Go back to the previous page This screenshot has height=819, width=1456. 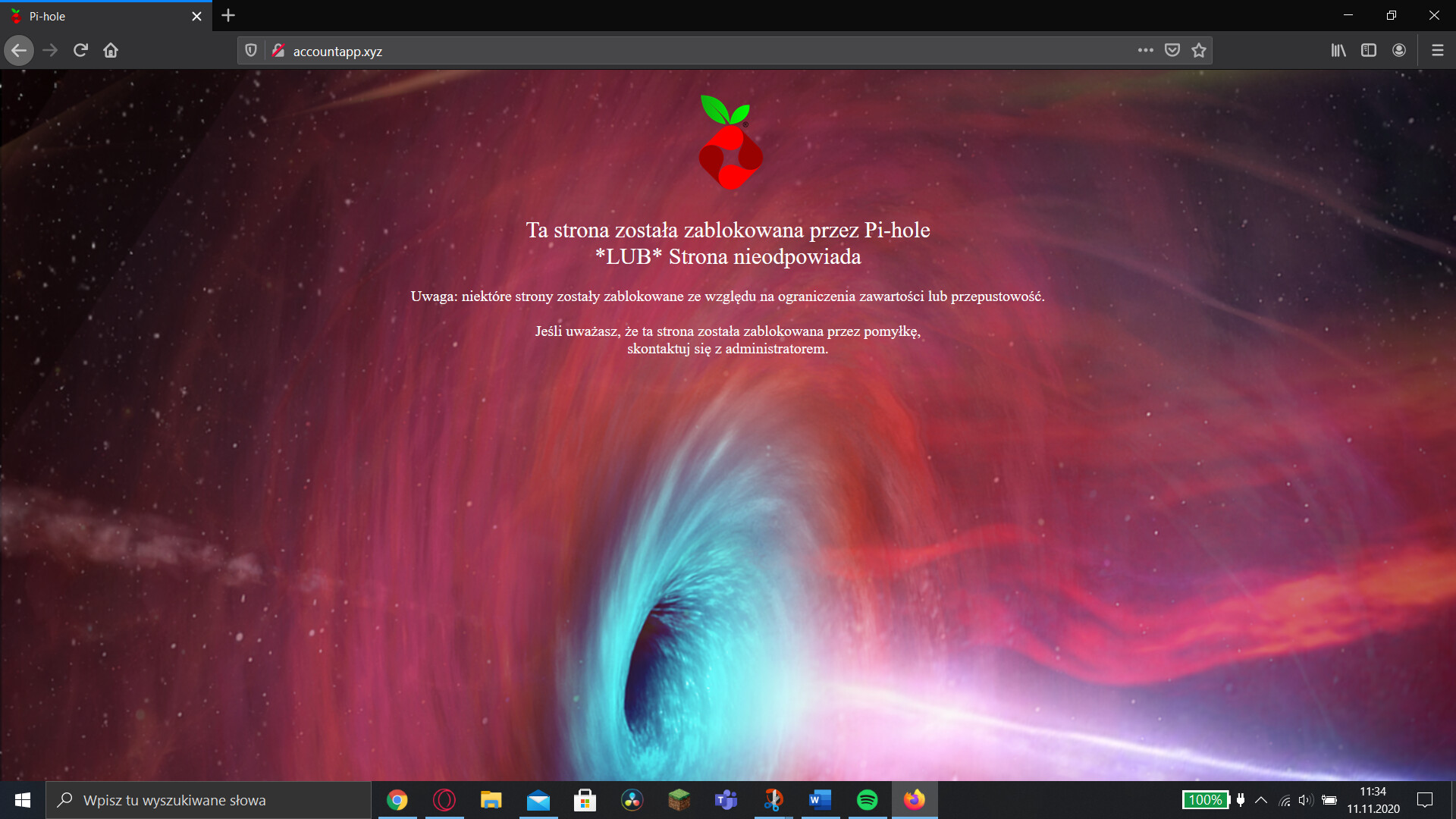(x=19, y=51)
